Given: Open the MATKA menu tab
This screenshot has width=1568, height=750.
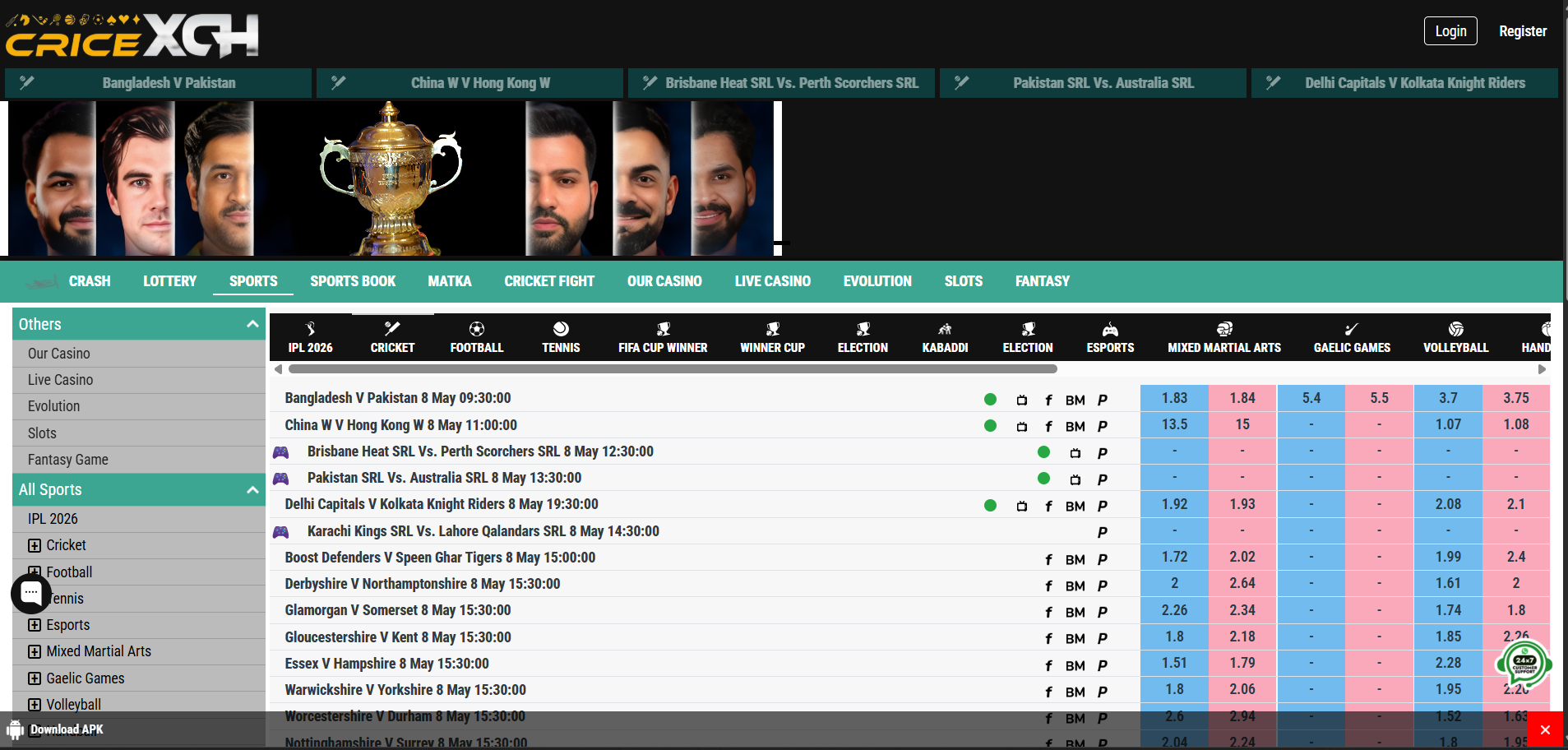Looking at the screenshot, I should pyautogui.click(x=450, y=281).
